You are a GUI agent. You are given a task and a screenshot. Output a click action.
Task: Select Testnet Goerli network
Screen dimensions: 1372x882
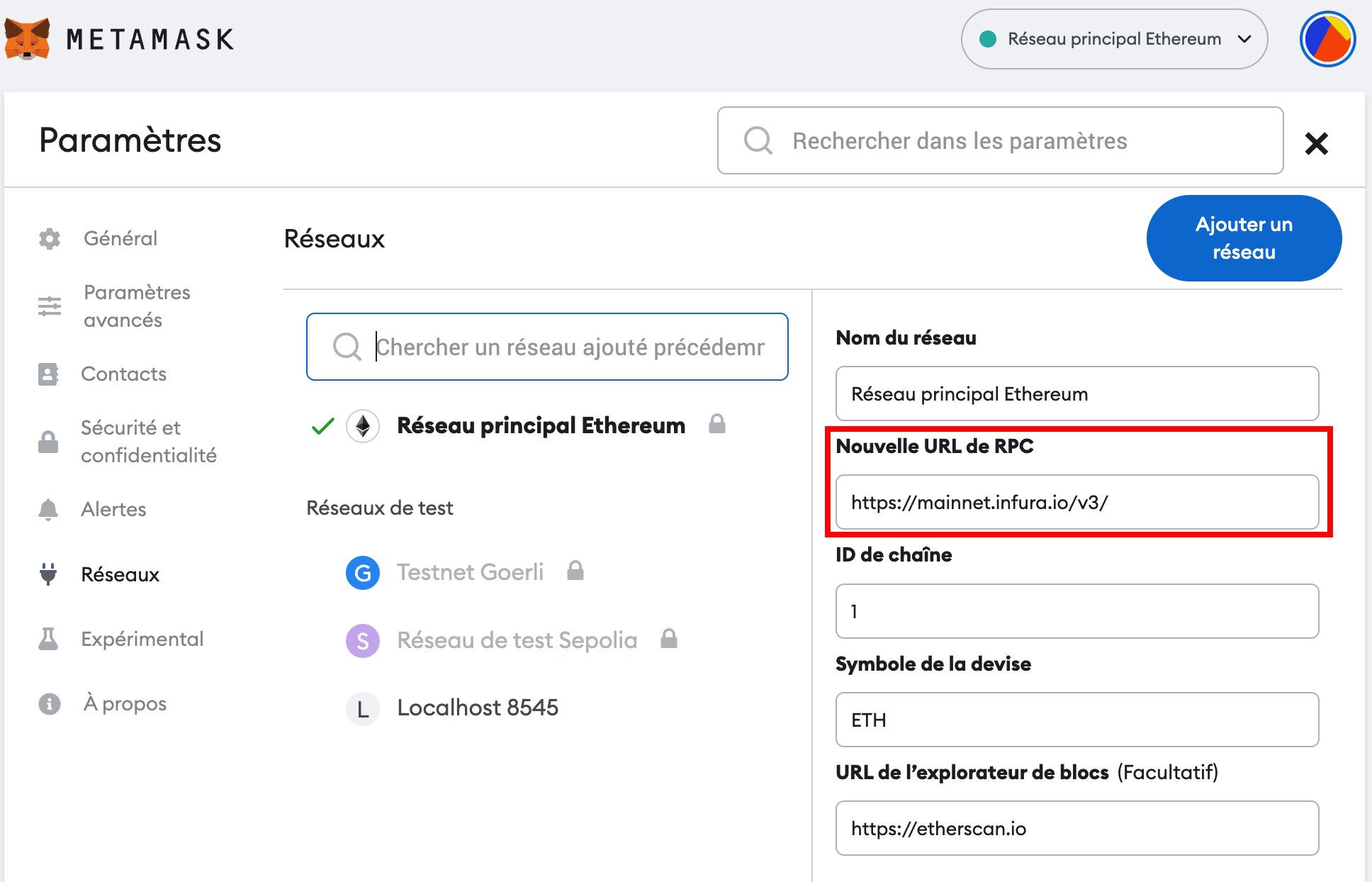470,572
